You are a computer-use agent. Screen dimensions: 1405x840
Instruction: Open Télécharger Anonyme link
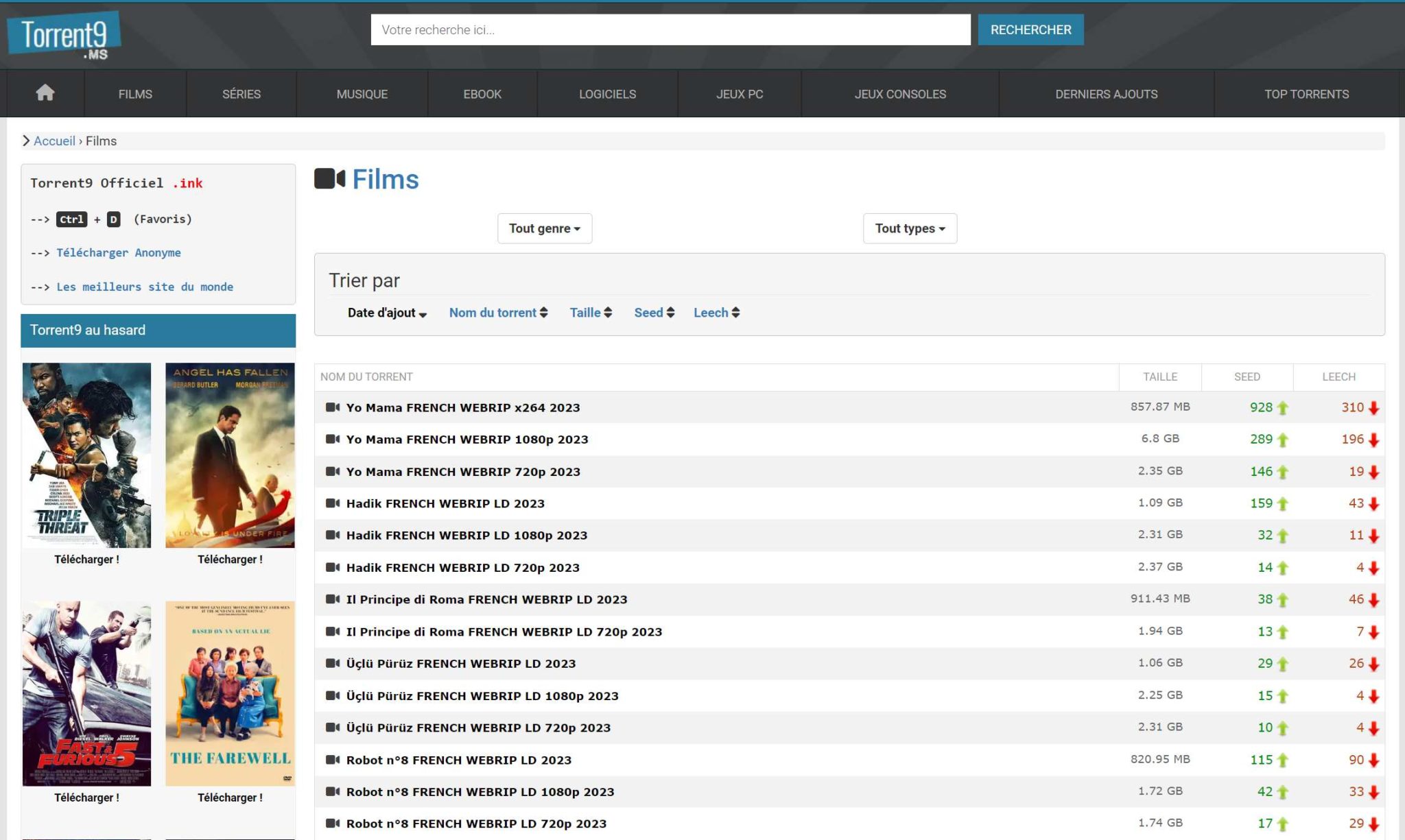[x=119, y=252]
